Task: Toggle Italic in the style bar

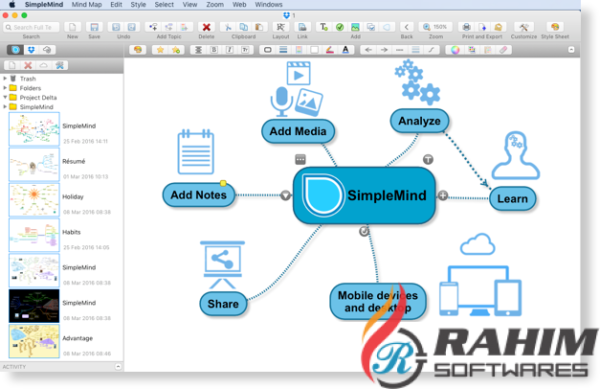Action: (x=230, y=50)
